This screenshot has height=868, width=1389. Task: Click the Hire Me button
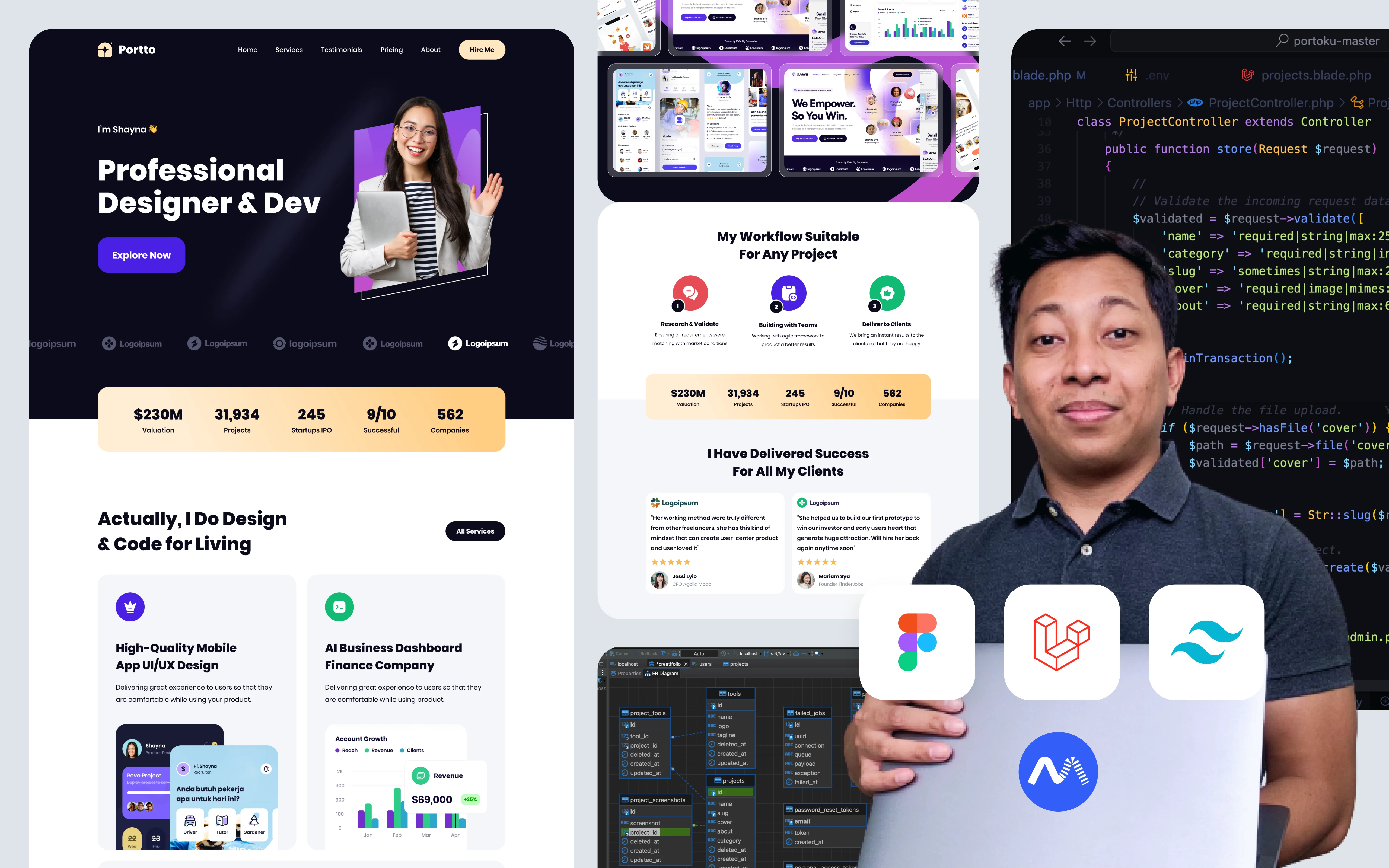pyautogui.click(x=481, y=49)
